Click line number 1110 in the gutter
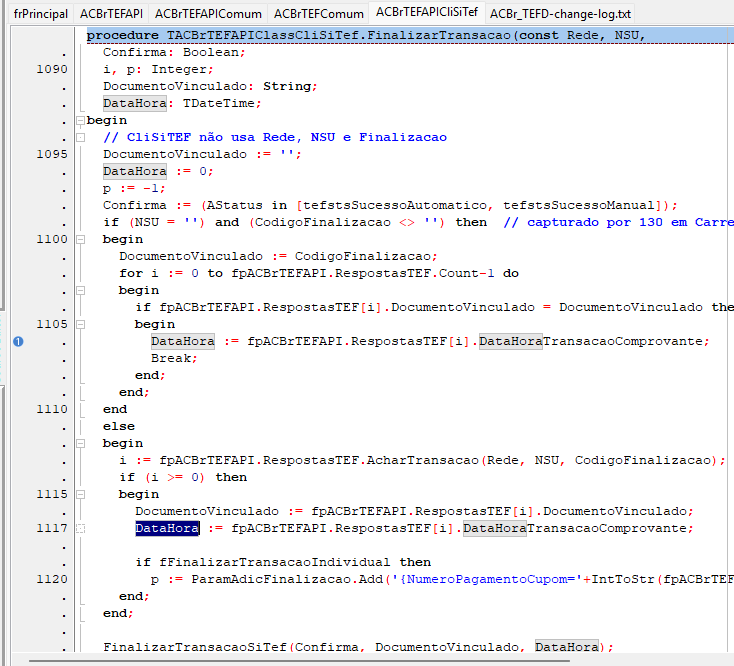Screen dimensions: 734x666 click(52, 410)
